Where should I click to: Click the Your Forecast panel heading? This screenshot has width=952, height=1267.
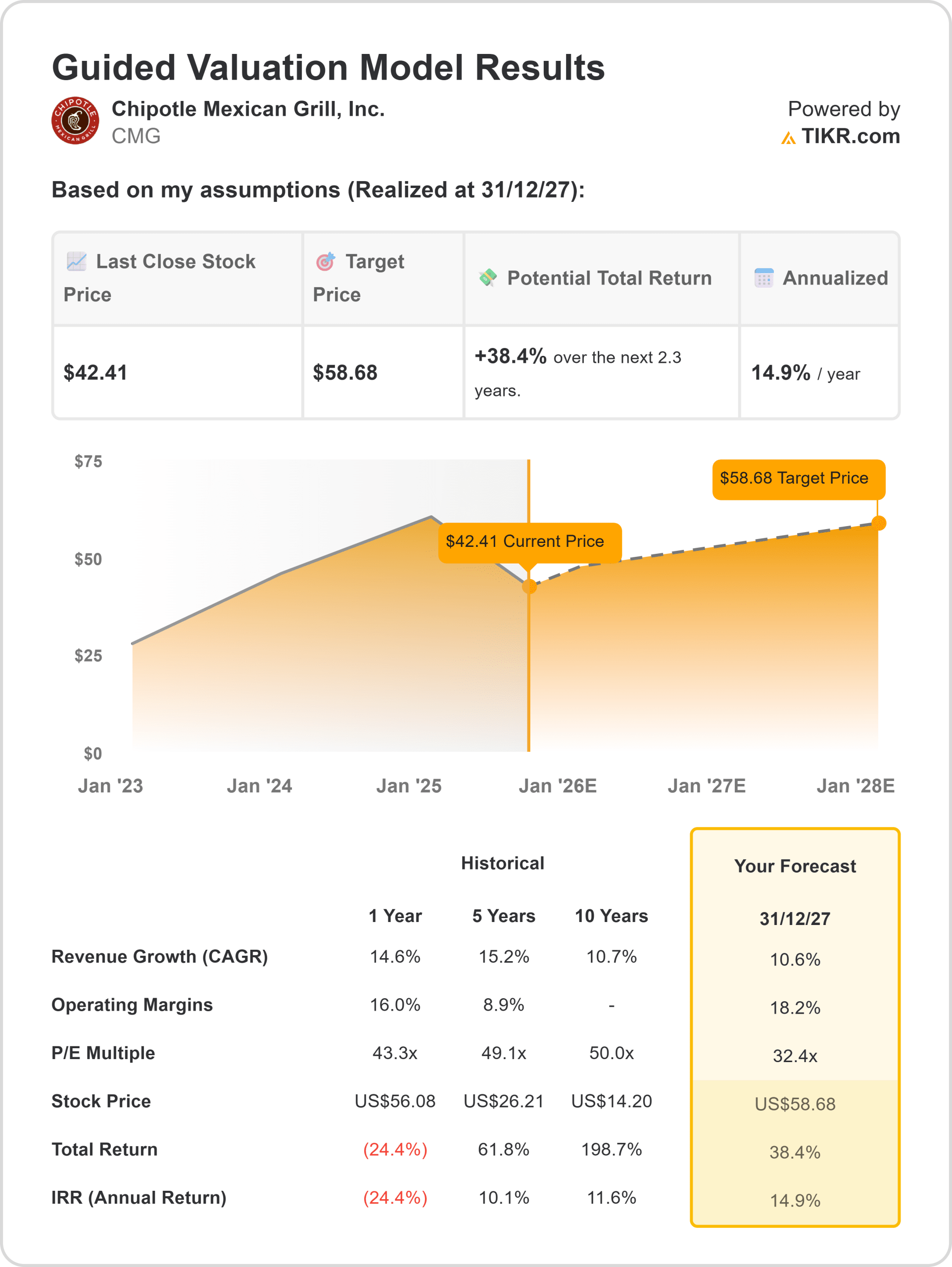[x=795, y=866]
